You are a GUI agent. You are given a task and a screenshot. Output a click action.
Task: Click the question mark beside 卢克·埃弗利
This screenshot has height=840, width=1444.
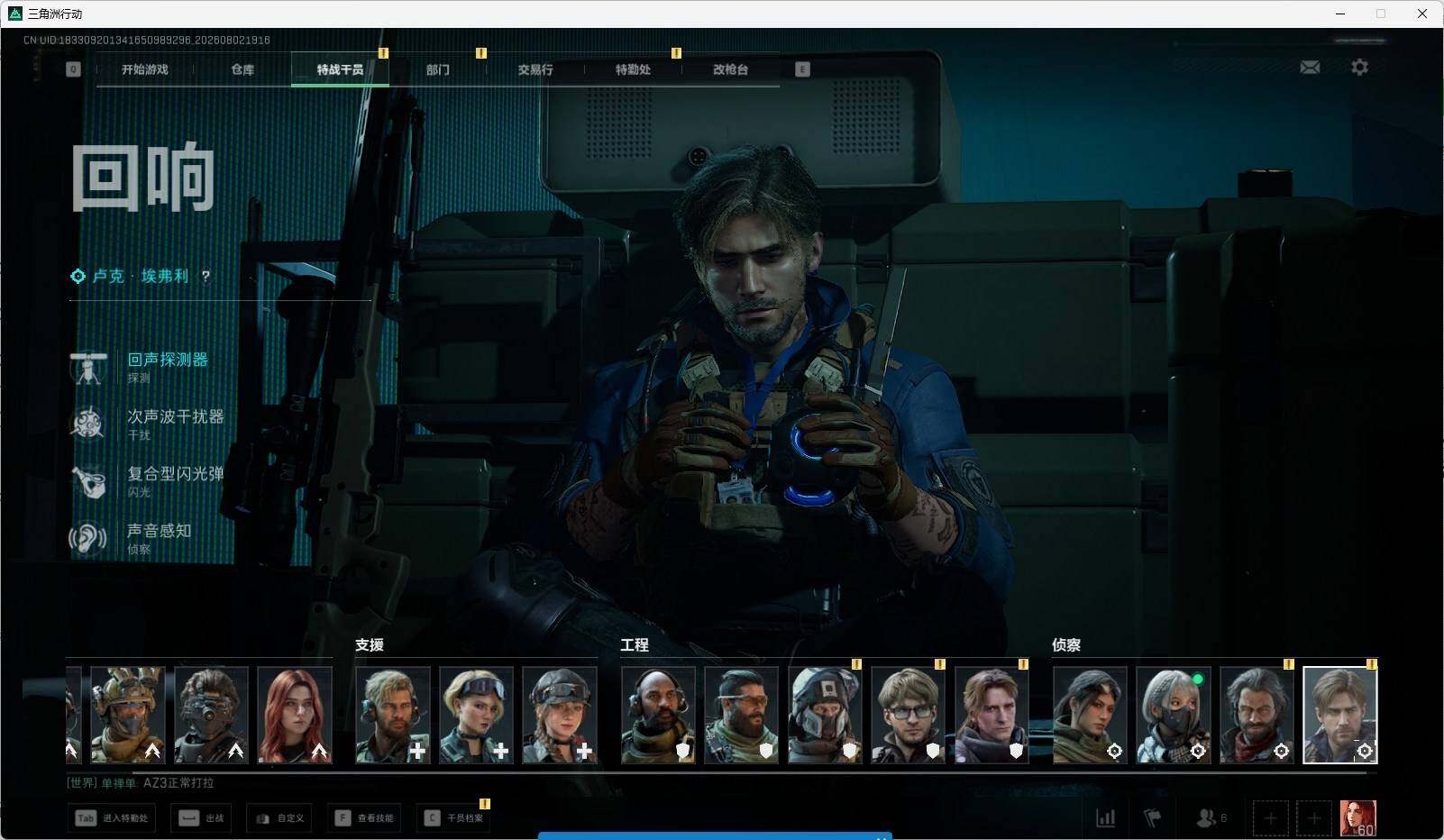206,277
